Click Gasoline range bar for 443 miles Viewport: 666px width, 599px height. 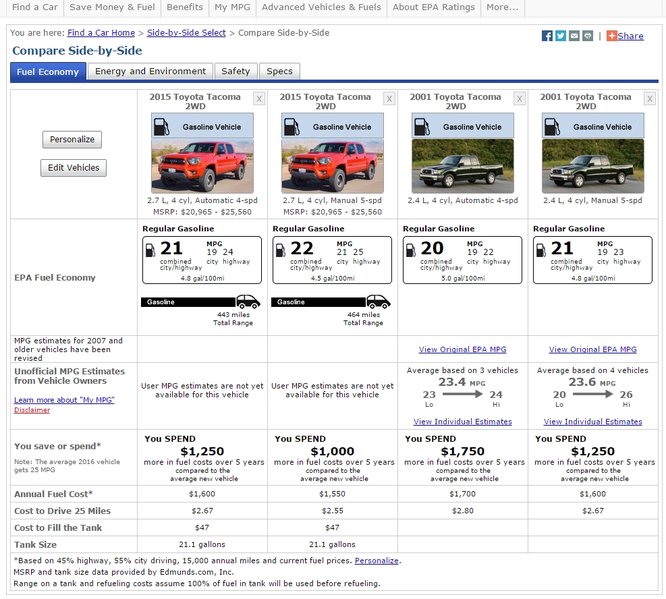coord(188,302)
